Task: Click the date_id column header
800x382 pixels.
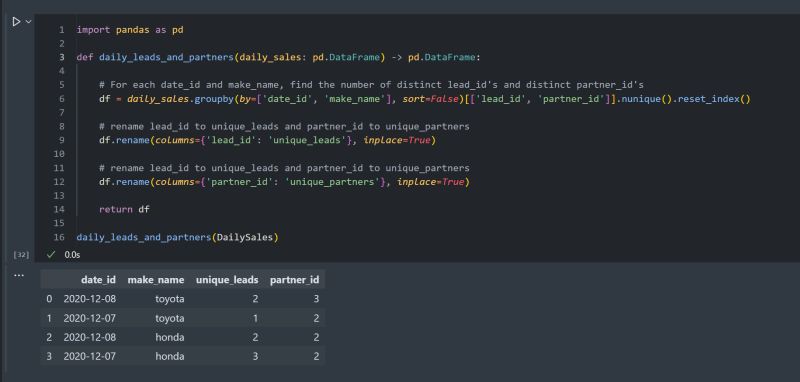Action: pos(98,280)
